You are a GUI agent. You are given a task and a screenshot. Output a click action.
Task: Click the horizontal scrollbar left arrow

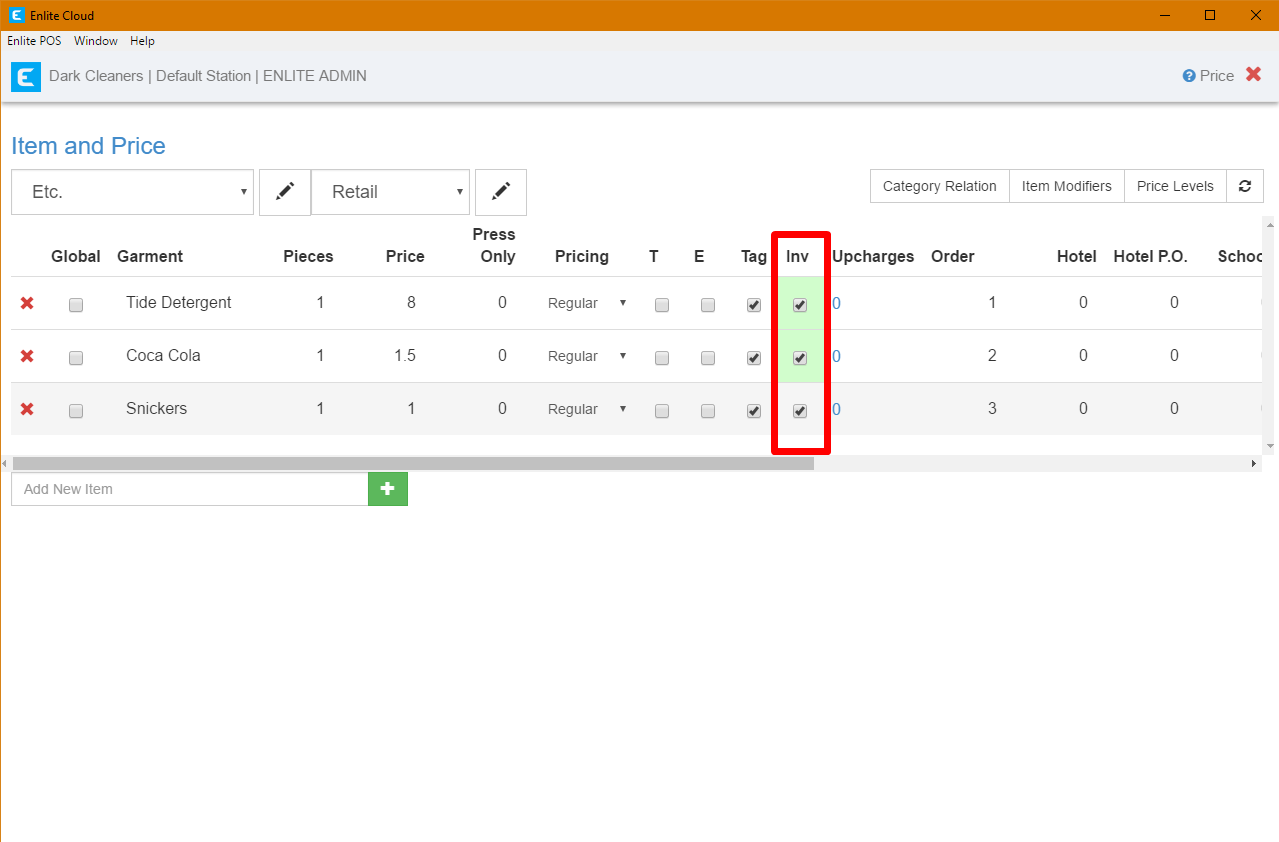(x=5, y=464)
